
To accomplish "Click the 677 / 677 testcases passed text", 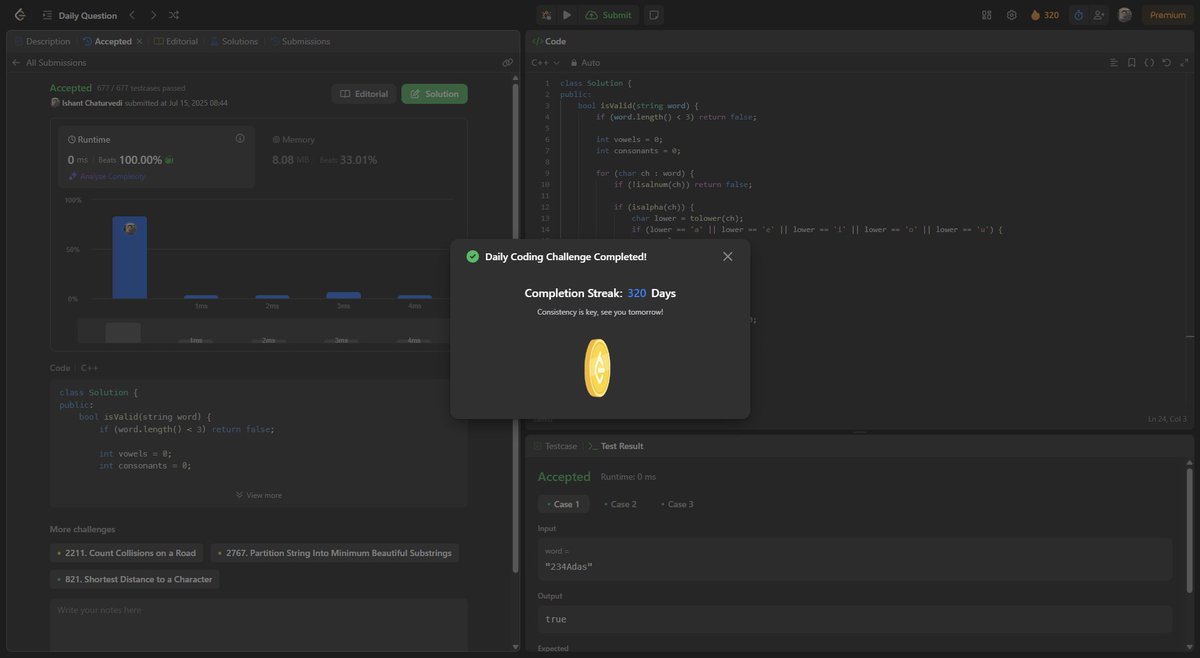I will [141, 89].
